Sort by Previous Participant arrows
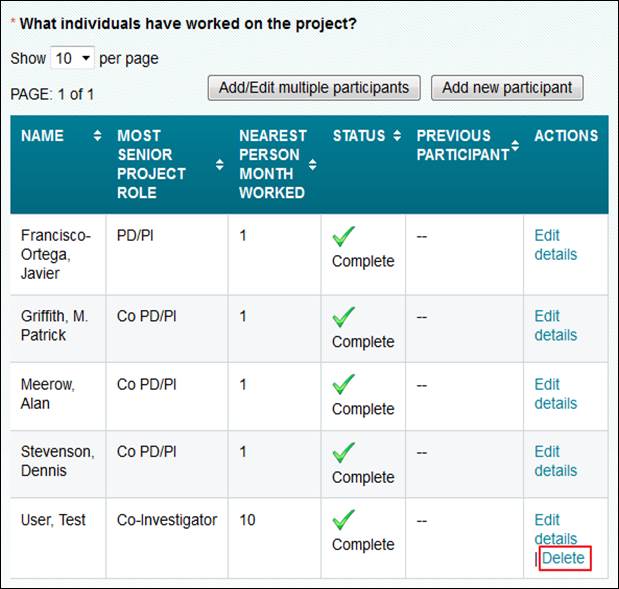The height and width of the screenshot is (589, 619). (x=515, y=145)
